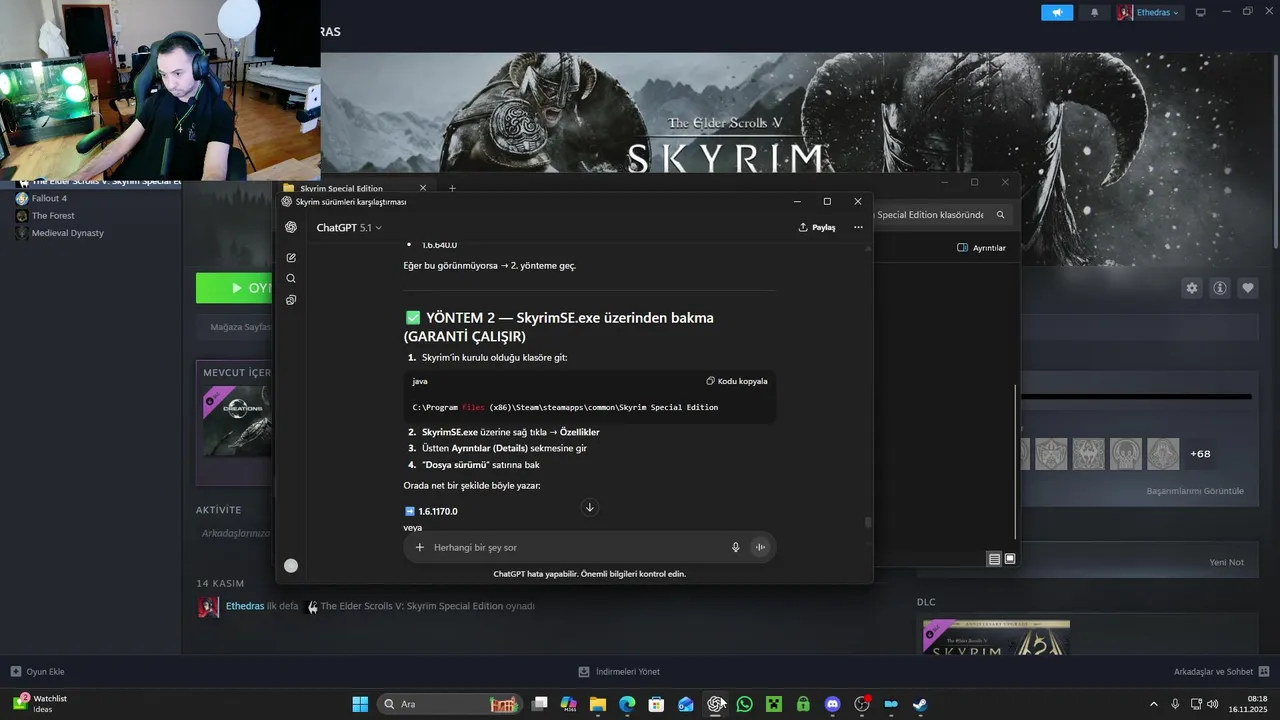Screen dimensions: 1280x720
Task: Click Başarımlarımı Görüntüle link
Action: (x=1195, y=491)
